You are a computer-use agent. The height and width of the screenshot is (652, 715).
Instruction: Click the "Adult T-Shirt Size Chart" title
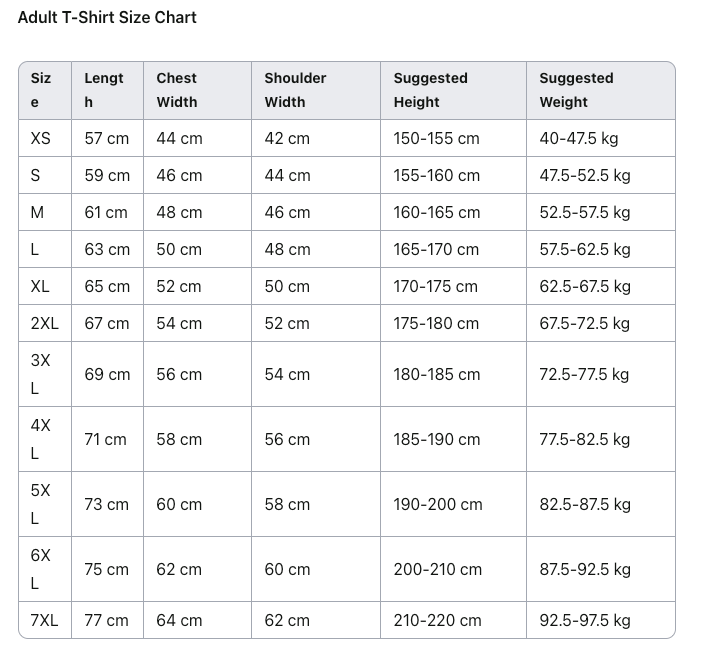click(x=107, y=17)
